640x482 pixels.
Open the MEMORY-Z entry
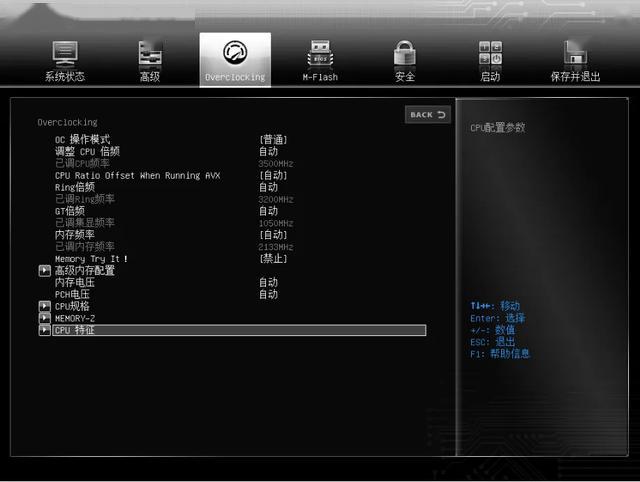75,318
